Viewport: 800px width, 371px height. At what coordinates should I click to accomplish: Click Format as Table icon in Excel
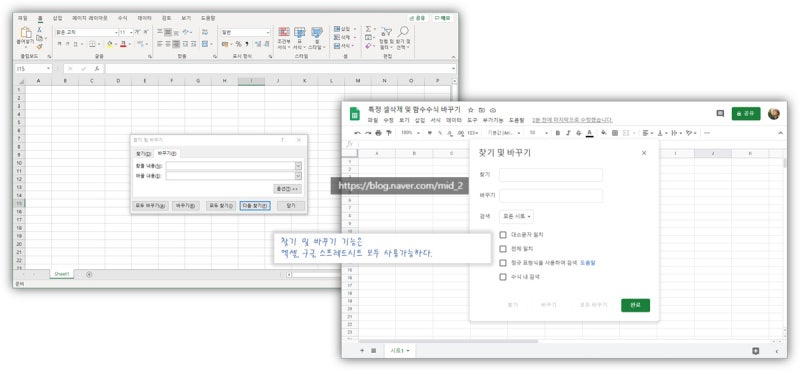pos(299,32)
